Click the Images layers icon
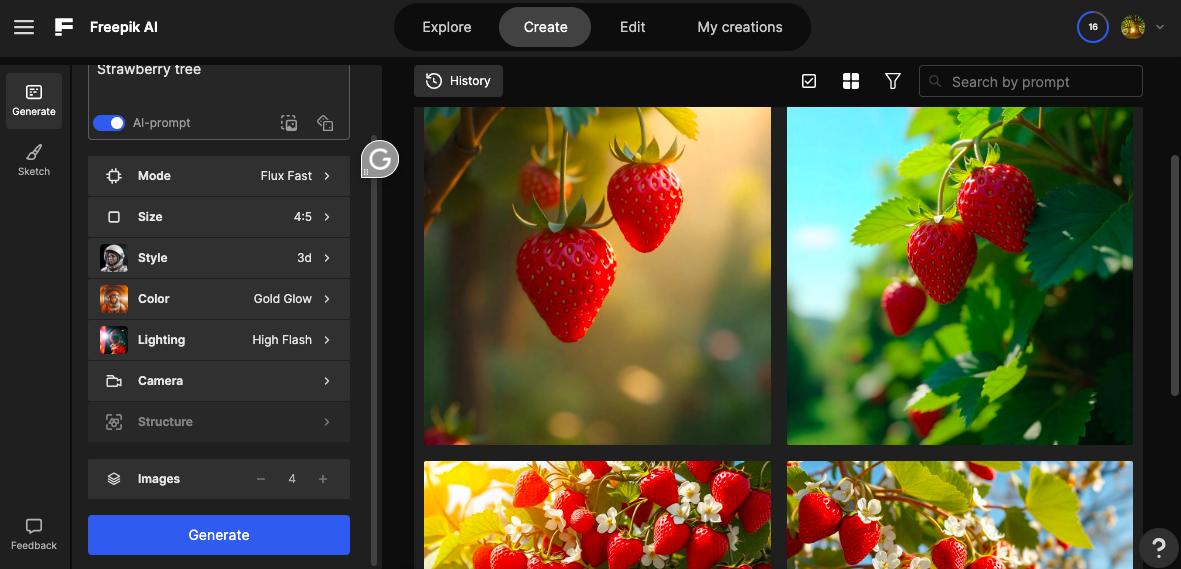Screen dimensions: 1181x569 (114, 479)
